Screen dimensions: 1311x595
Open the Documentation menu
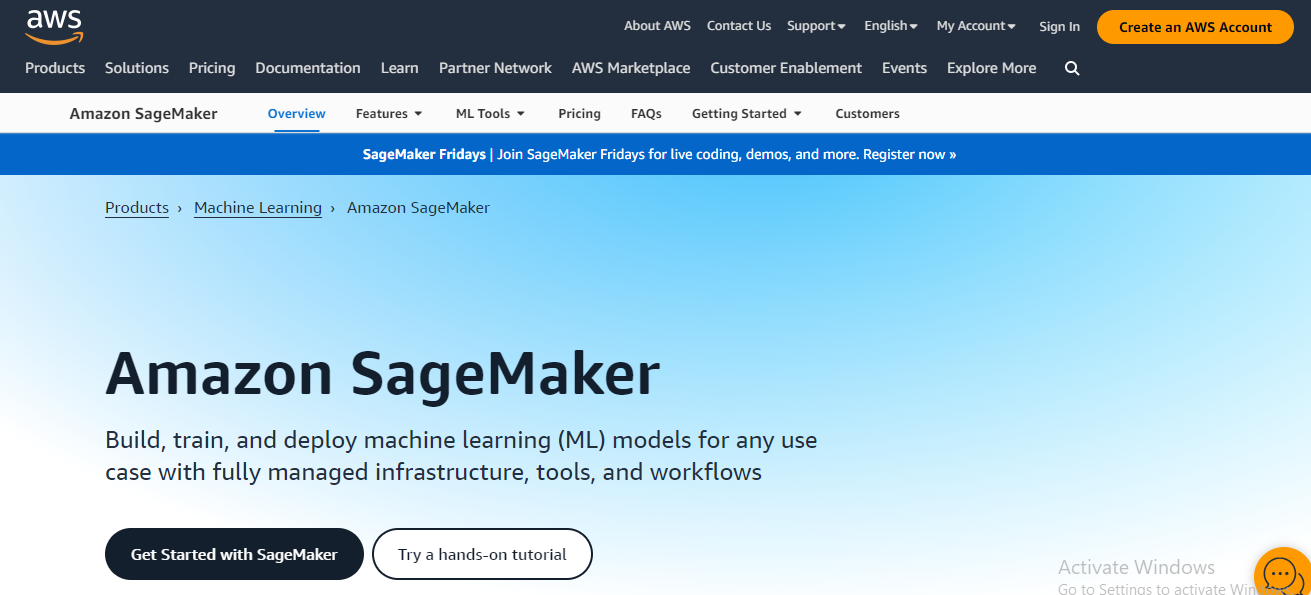pos(308,68)
